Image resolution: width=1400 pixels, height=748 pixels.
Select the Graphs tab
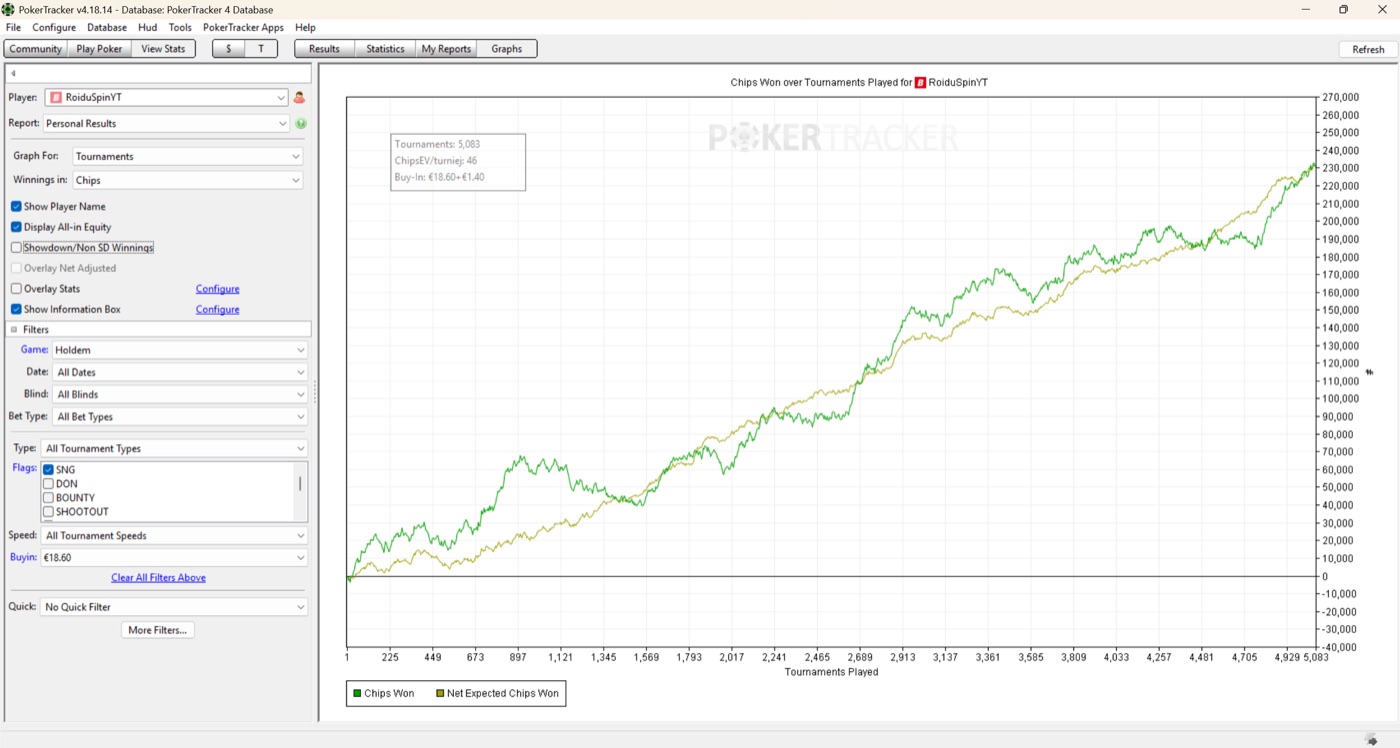point(507,49)
